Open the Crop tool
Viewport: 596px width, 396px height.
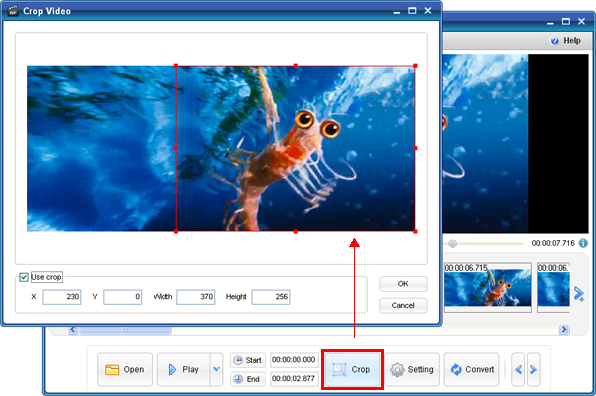point(352,369)
